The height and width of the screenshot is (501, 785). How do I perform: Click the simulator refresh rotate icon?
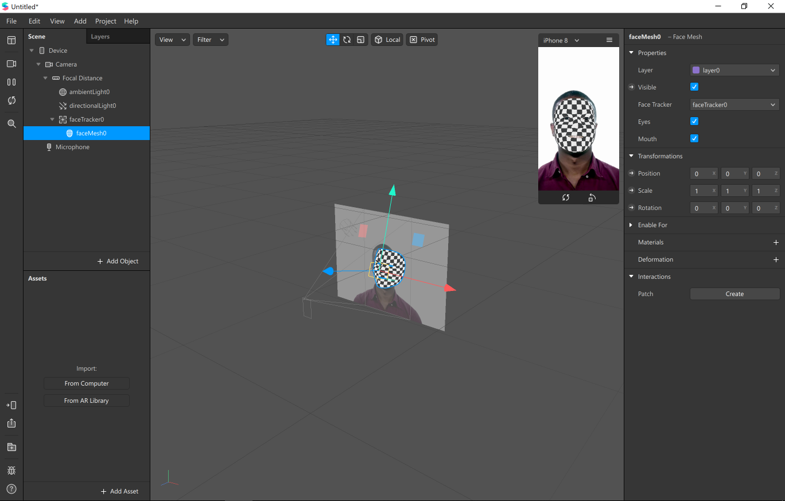[x=565, y=198]
